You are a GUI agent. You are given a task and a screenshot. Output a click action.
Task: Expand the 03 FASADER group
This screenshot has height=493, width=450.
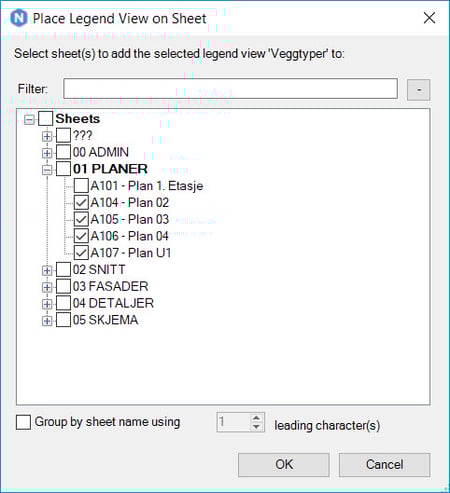click(47, 287)
